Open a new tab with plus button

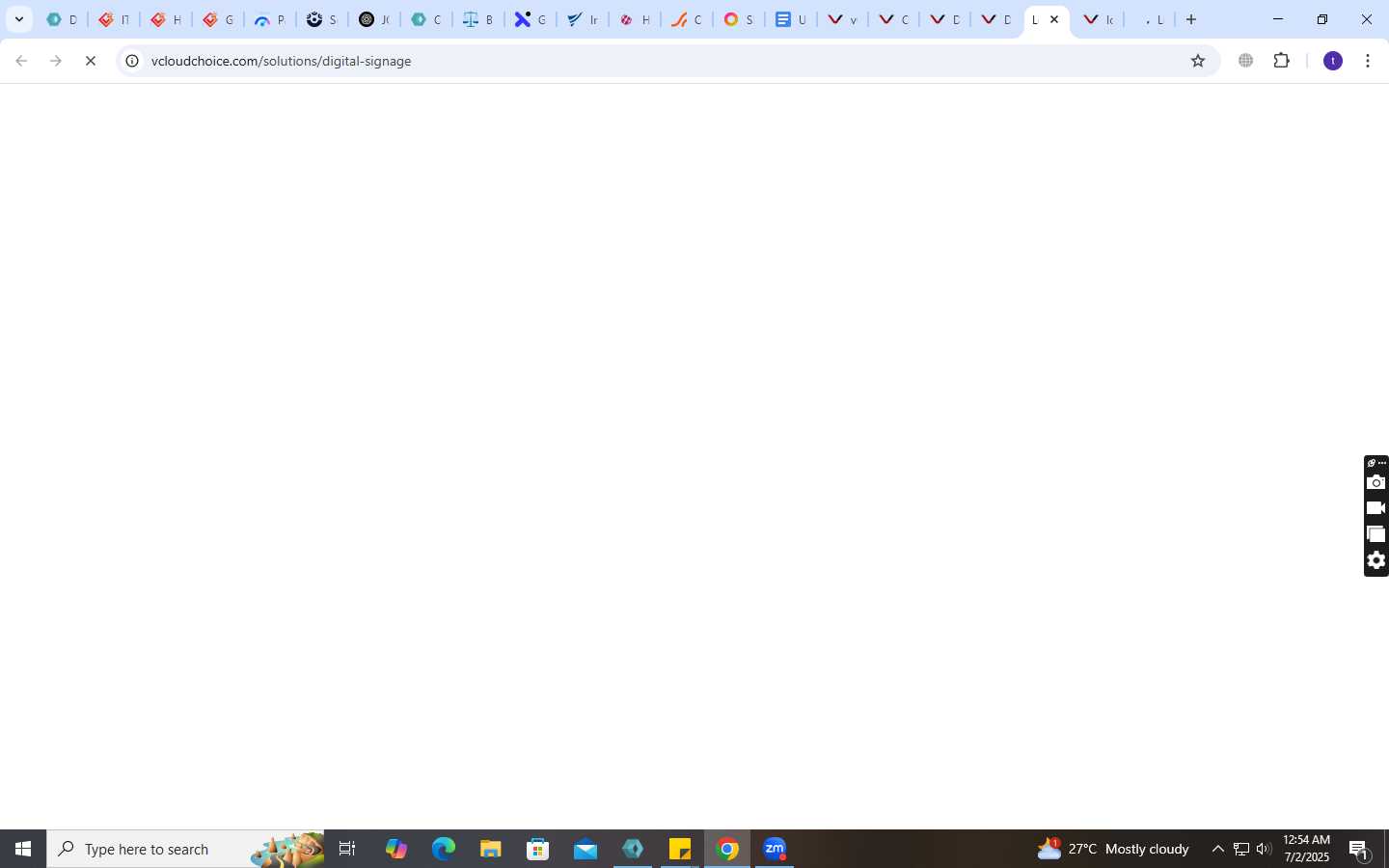point(1191,19)
